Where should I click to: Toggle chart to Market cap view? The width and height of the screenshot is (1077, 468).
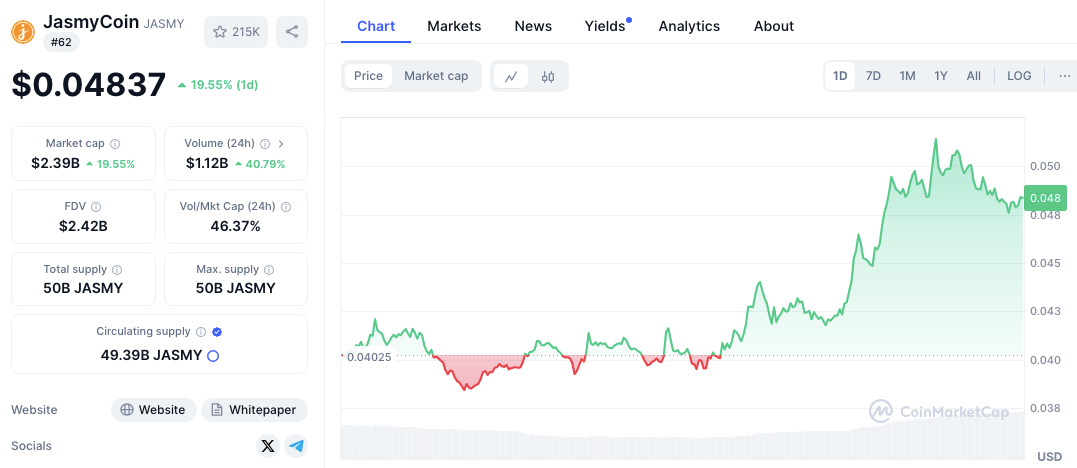click(x=436, y=76)
